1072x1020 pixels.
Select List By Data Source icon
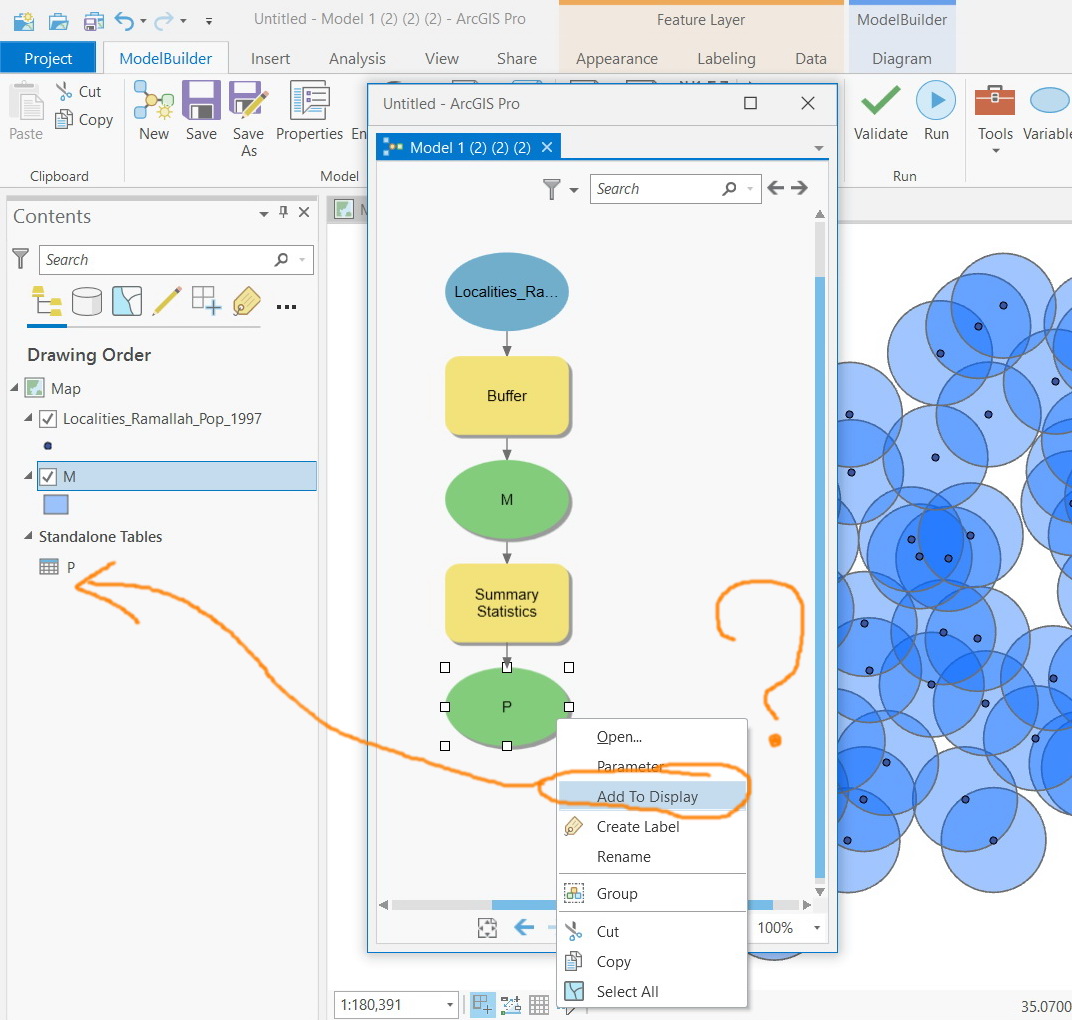pos(87,301)
